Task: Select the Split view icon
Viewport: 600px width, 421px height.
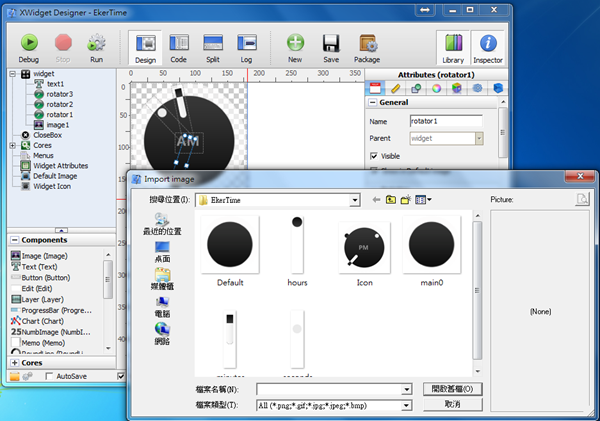Action: tap(213, 43)
